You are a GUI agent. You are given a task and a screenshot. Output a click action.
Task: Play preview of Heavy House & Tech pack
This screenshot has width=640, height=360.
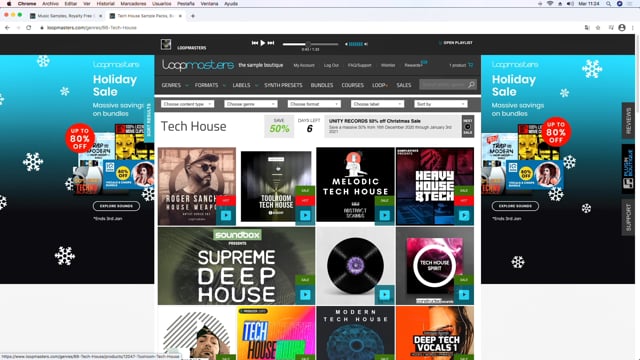coord(464,216)
